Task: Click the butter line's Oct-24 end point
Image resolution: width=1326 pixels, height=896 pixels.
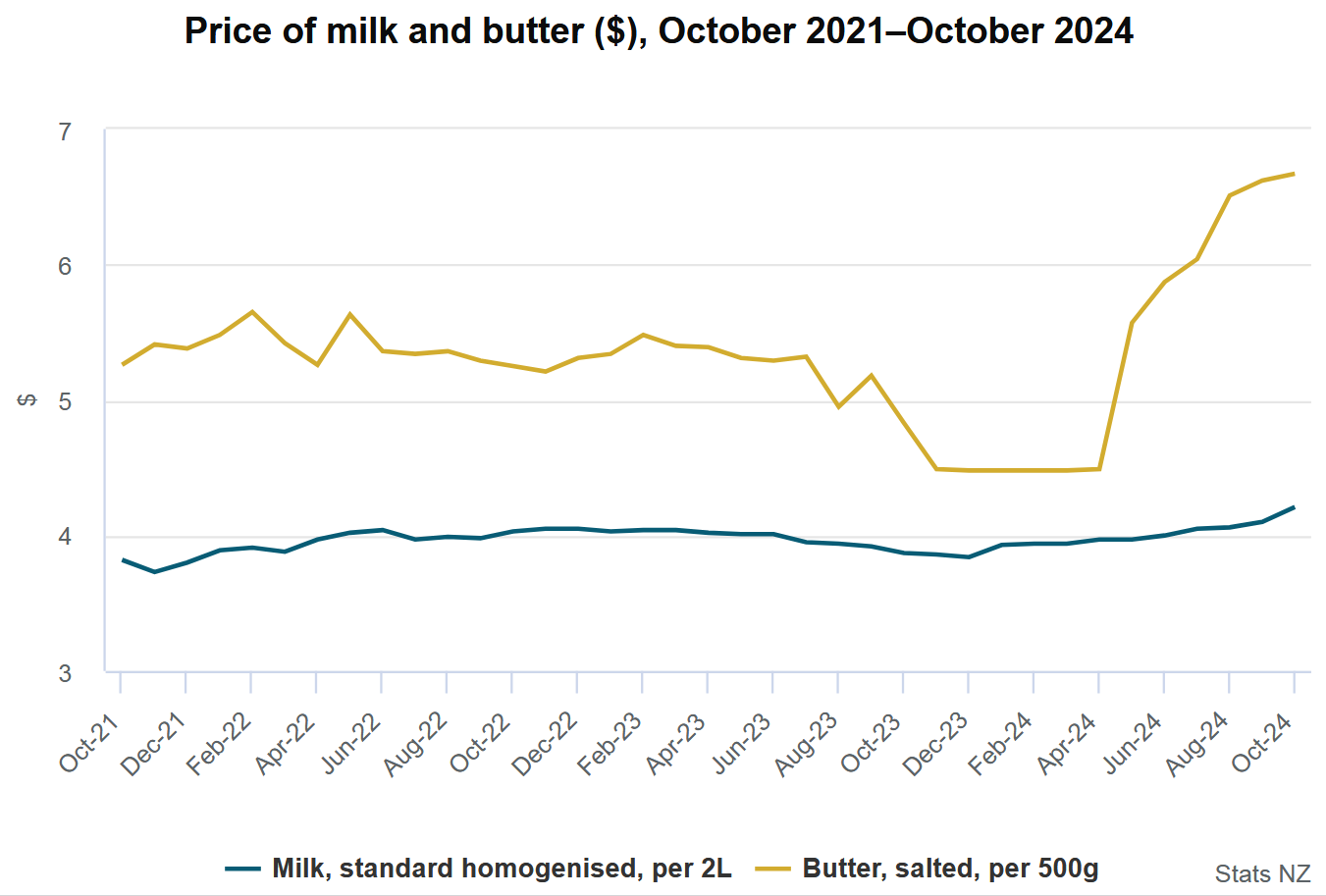Action: click(1294, 174)
